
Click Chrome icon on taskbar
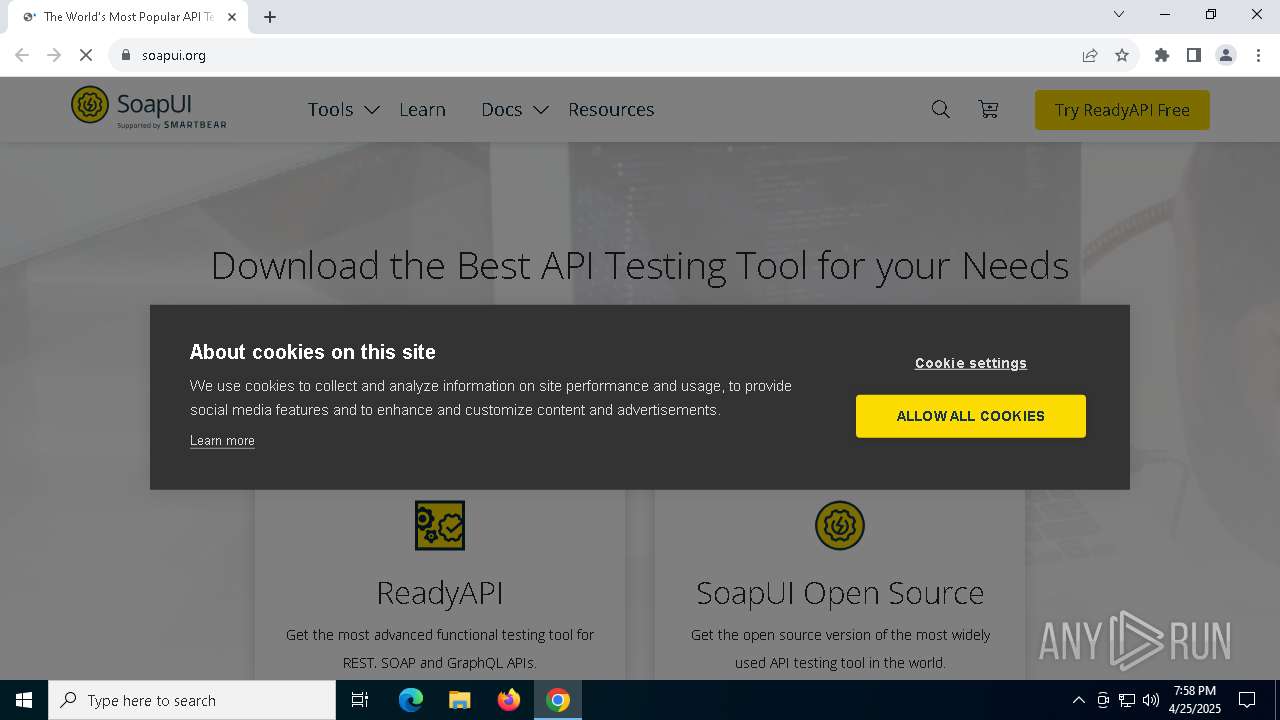[558, 700]
